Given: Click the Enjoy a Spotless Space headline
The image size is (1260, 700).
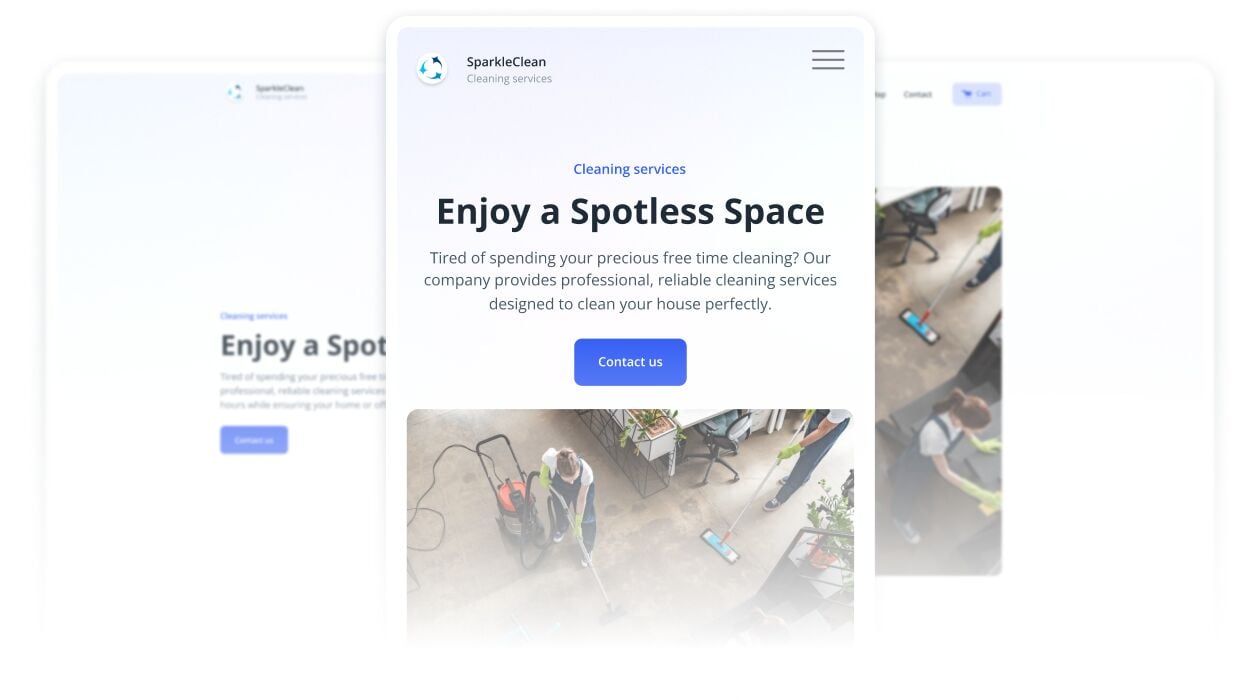Looking at the screenshot, I should 630,212.
